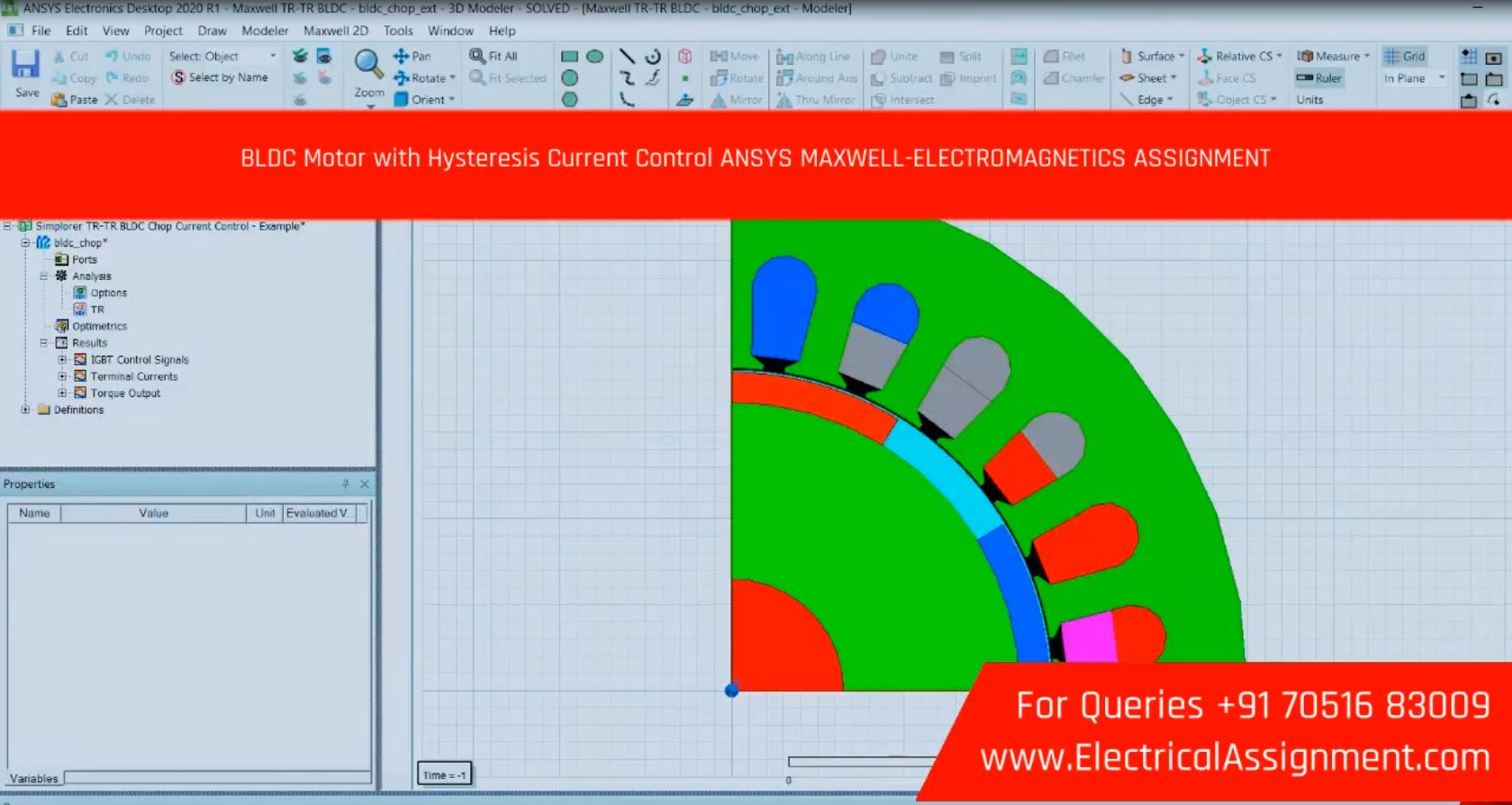Pick the Draw Ellipse tool
The image size is (1512, 805).
point(594,57)
